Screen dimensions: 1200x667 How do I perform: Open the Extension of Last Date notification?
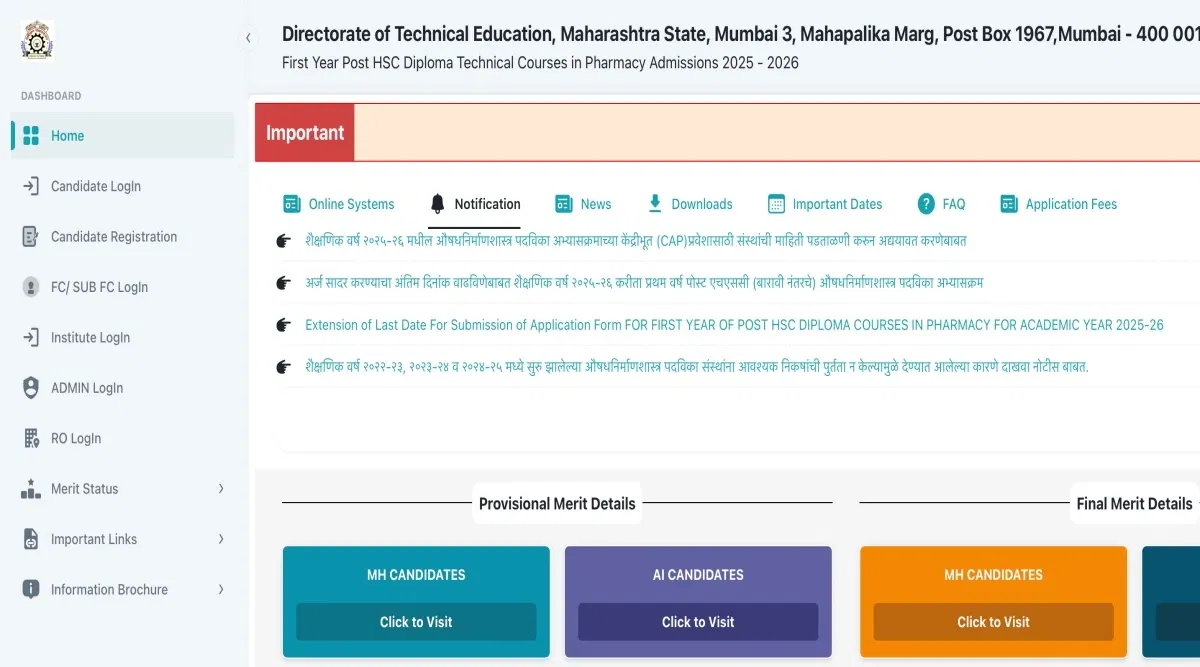click(x=734, y=325)
